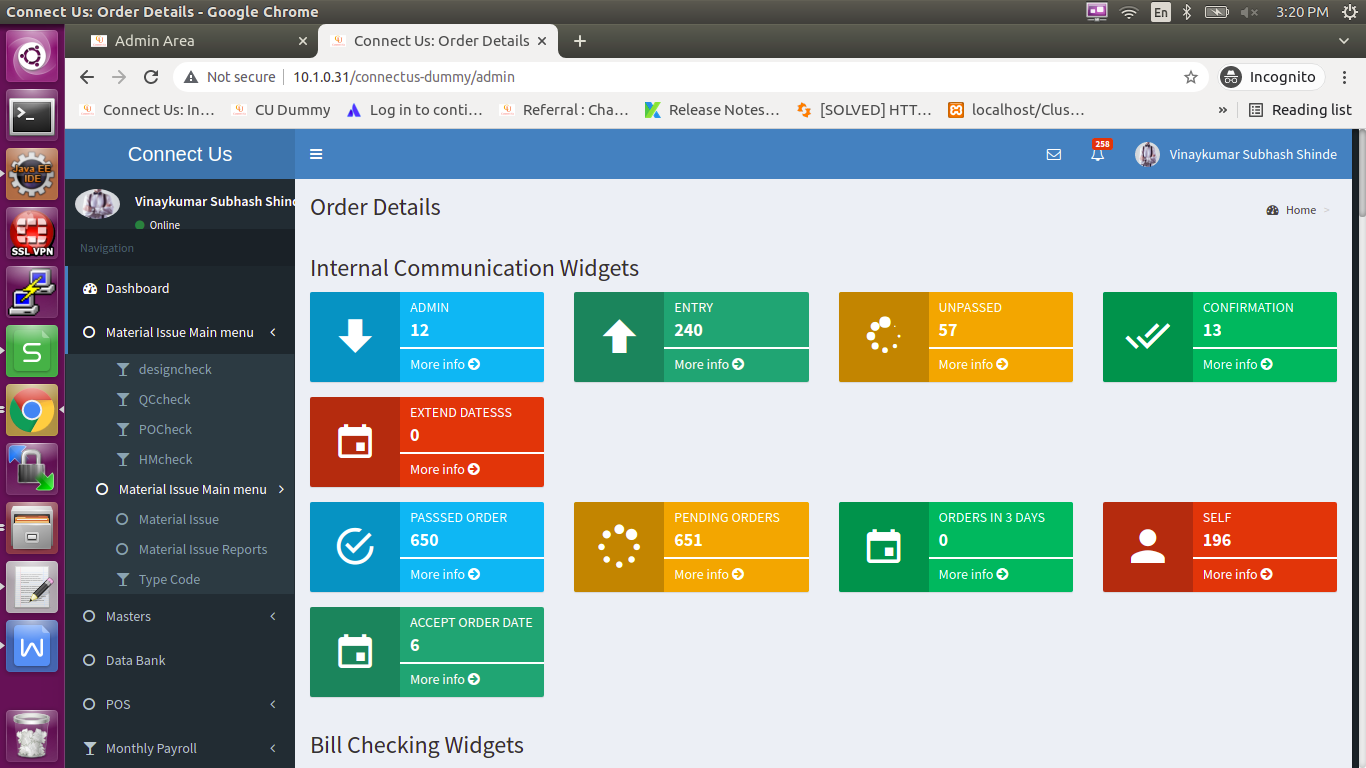Reload the page with the refresh icon
The height and width of the screenshot is (768, 1366).
[x=151, y=77]
